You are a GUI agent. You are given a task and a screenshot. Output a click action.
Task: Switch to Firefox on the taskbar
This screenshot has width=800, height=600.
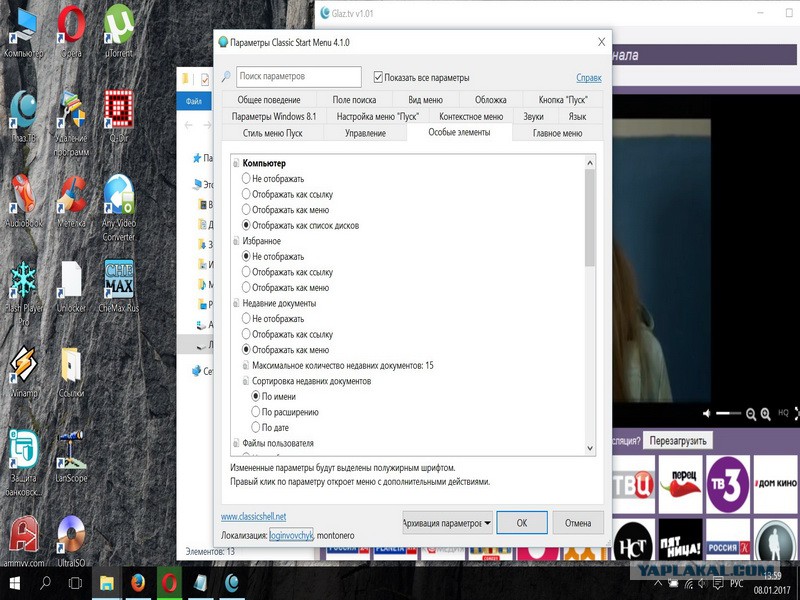[x=138, y=583]
